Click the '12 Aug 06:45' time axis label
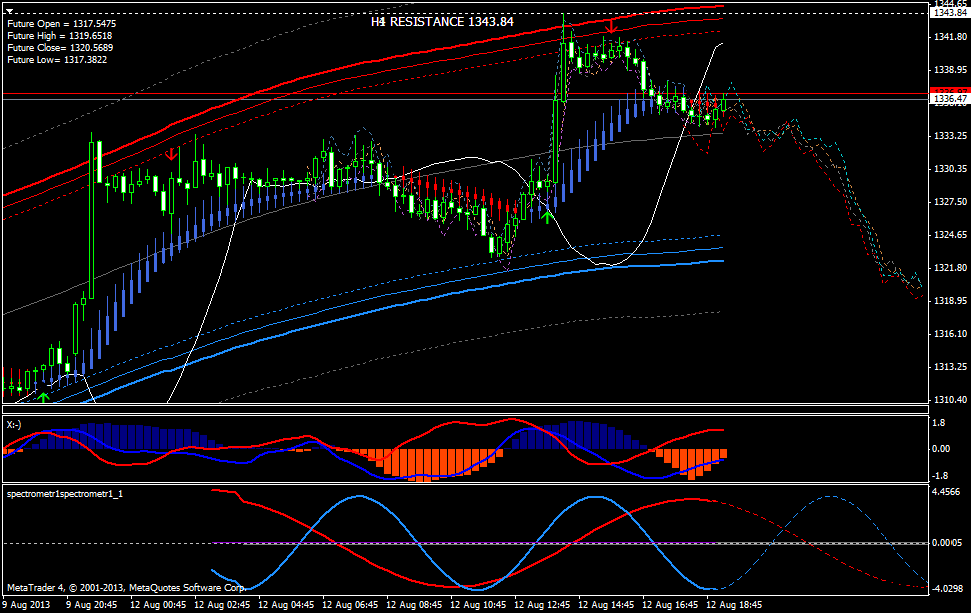 (x=350, y=604)
